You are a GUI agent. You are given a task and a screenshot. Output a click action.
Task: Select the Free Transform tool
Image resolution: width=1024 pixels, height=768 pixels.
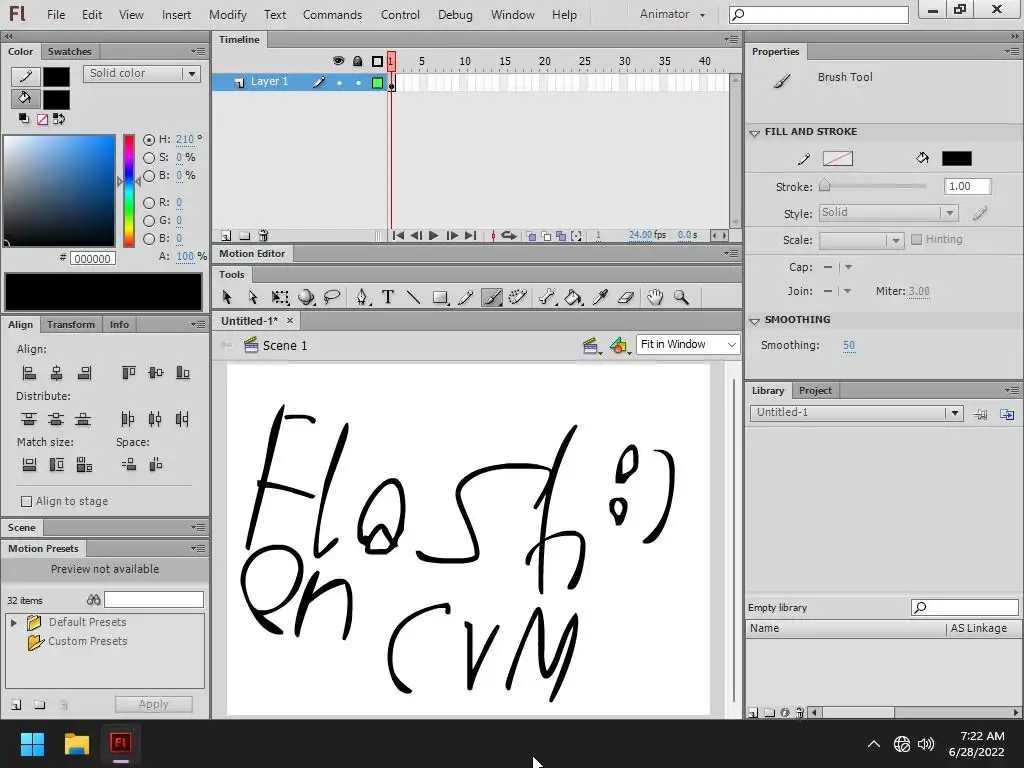pyautogui.click(x=280, y=297)
